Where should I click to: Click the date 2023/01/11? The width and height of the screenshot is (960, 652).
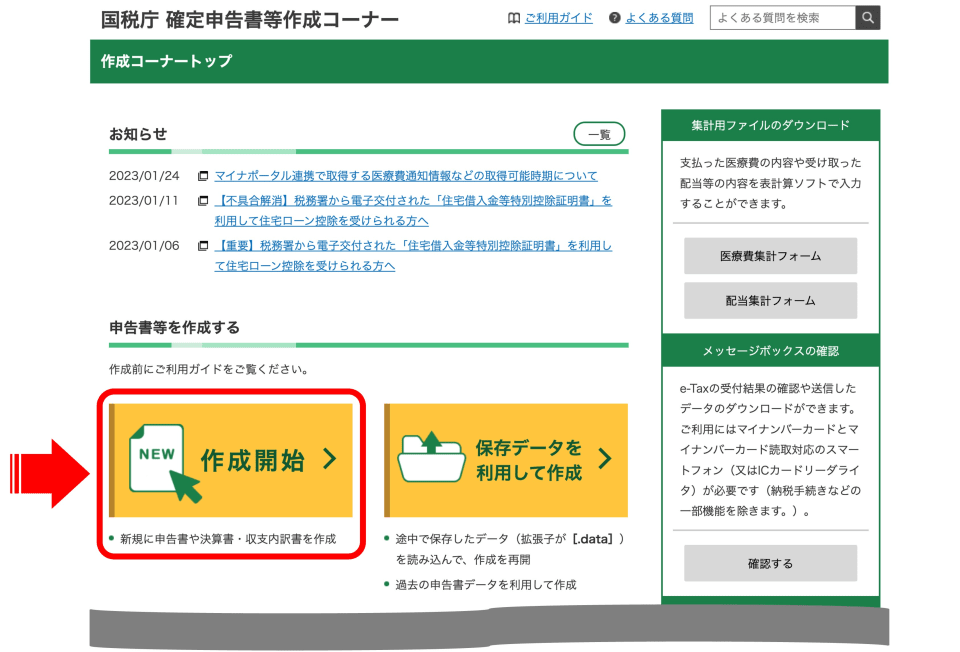(144, 201)
